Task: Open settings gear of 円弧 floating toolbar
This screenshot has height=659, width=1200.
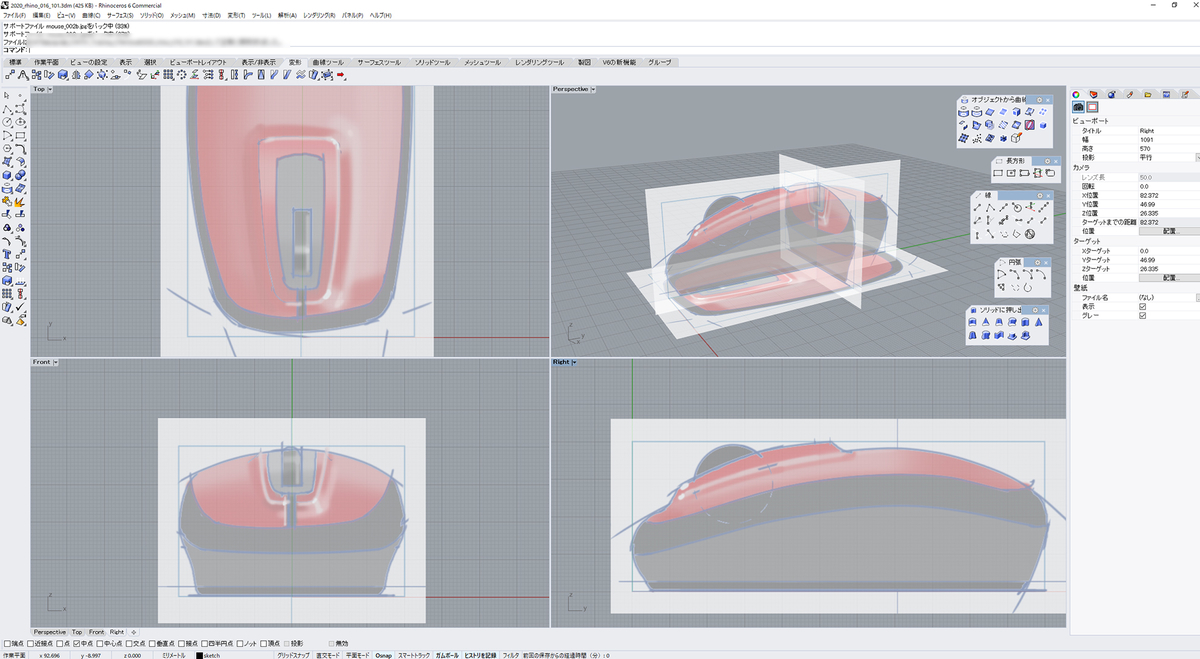Action: click(1039, 262)
